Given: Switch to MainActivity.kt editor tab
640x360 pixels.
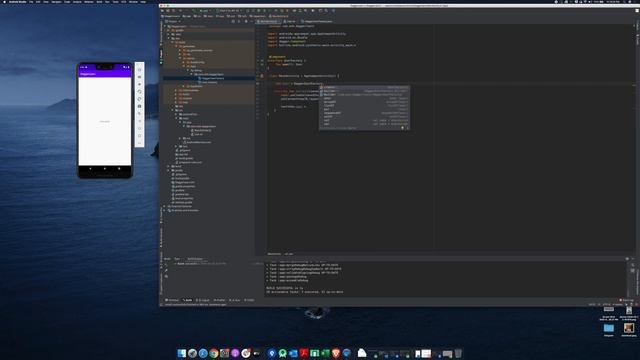Looking at the screenshot, I should 268,21.
